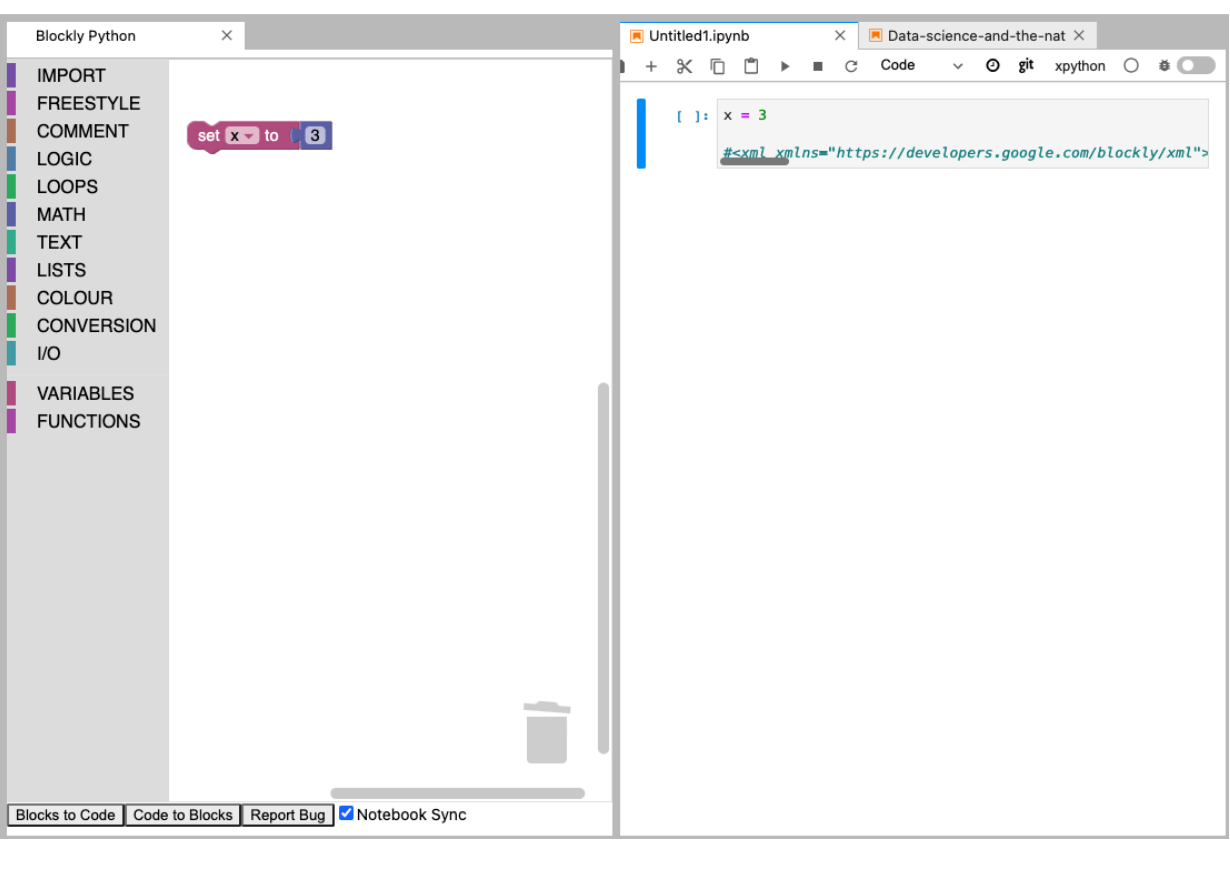Close the Data-science-and-the-nat tab
The image size is (1230, 872).
click(1079, 35)
